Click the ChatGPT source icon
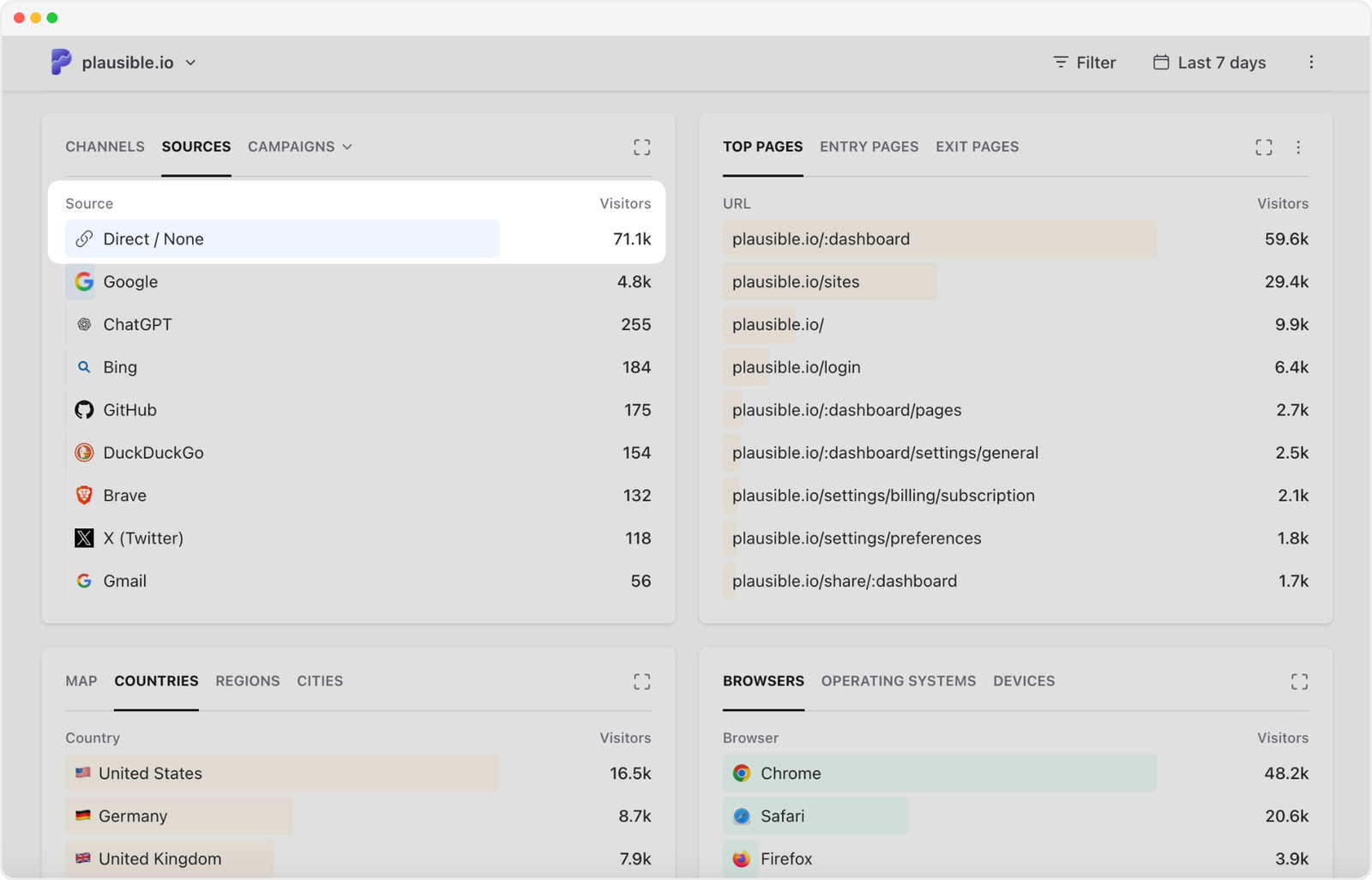The image size is (1372, 880). pyautogui.click(x=84, y=325)
